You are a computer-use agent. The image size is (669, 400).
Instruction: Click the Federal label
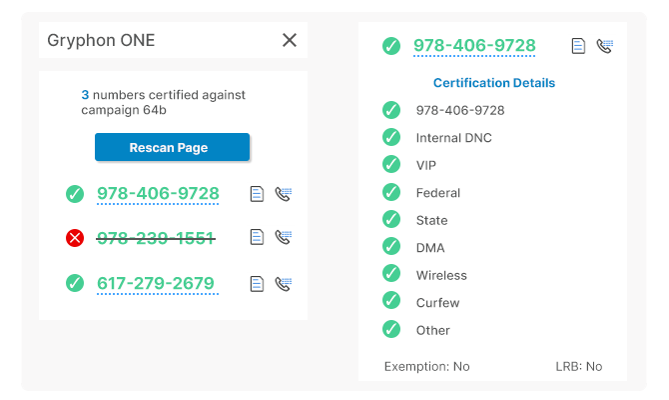(x=438, y=193)
